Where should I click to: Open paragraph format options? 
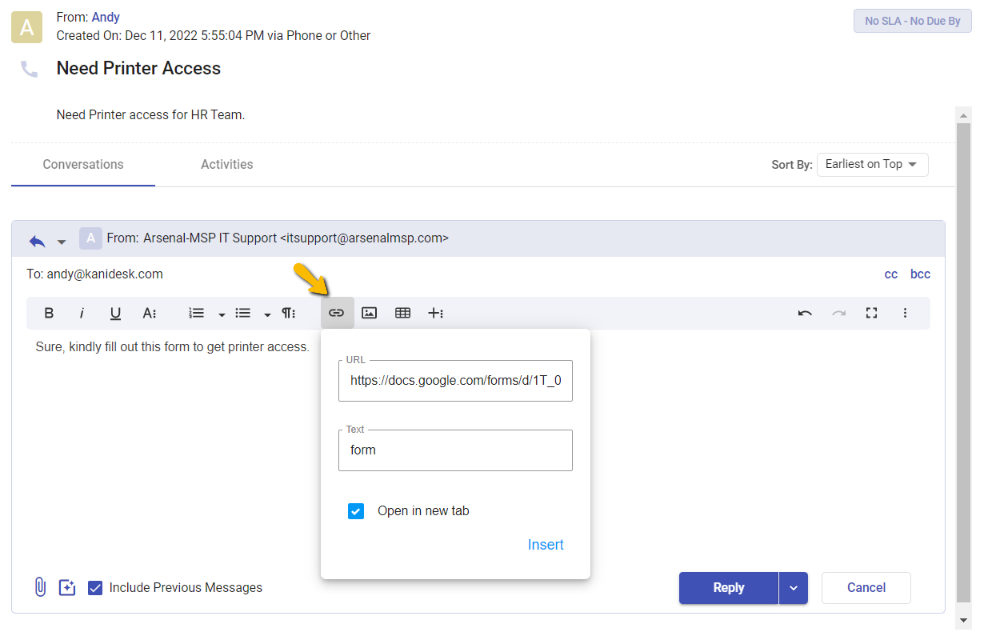[x=289, y=313]
